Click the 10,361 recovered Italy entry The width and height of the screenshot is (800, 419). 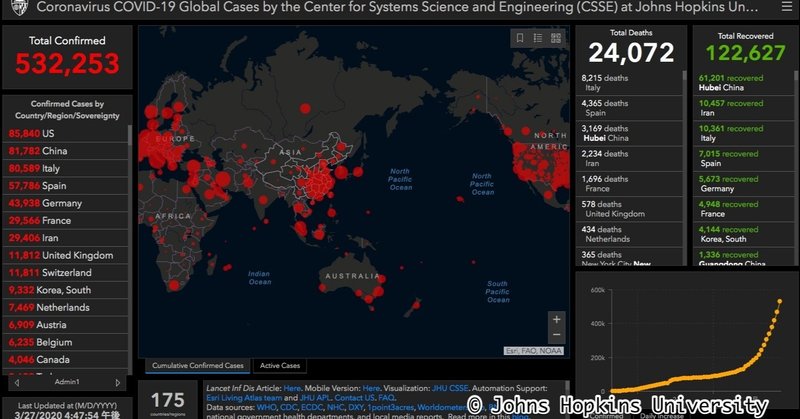[744, 133]
